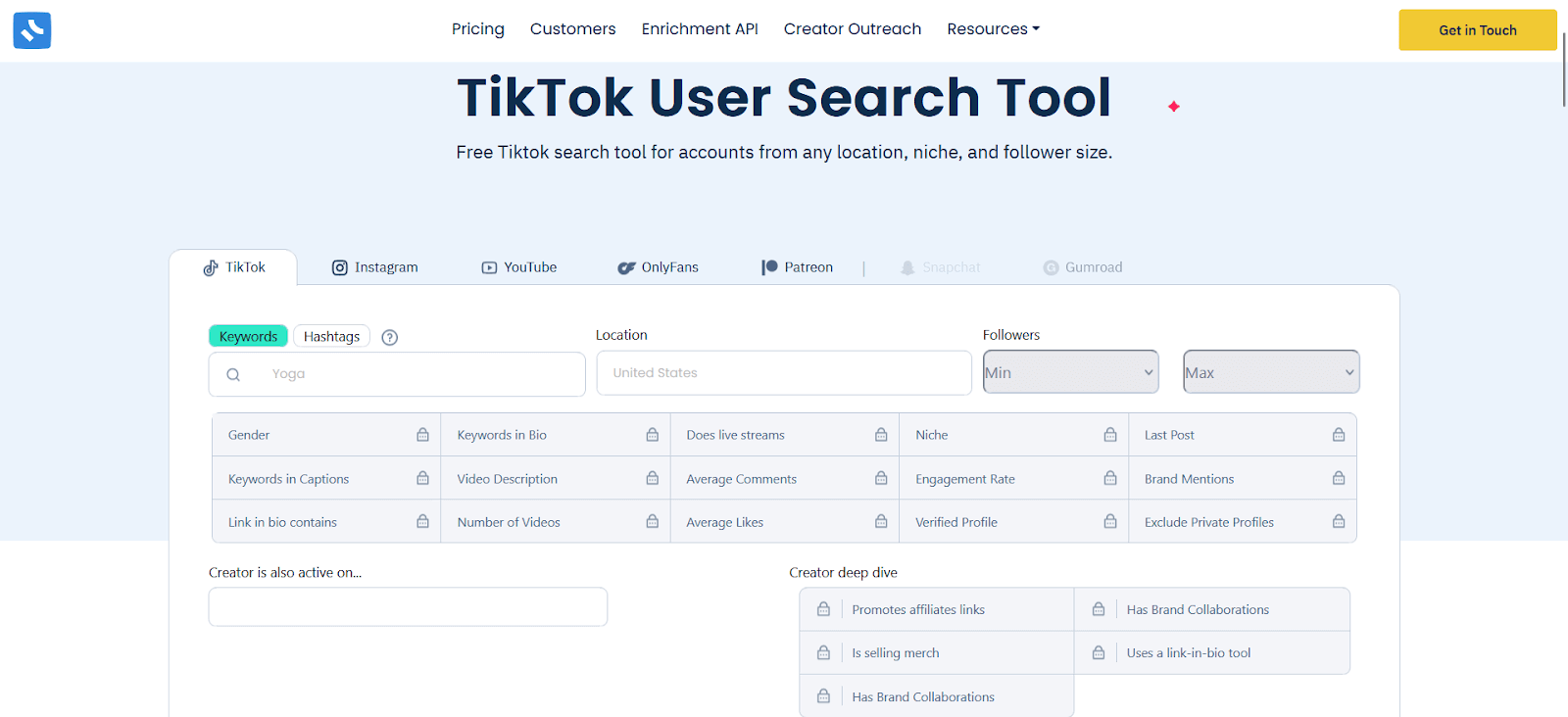
Task: Click the Is selling merch option text
Action: tap(896, 653)
